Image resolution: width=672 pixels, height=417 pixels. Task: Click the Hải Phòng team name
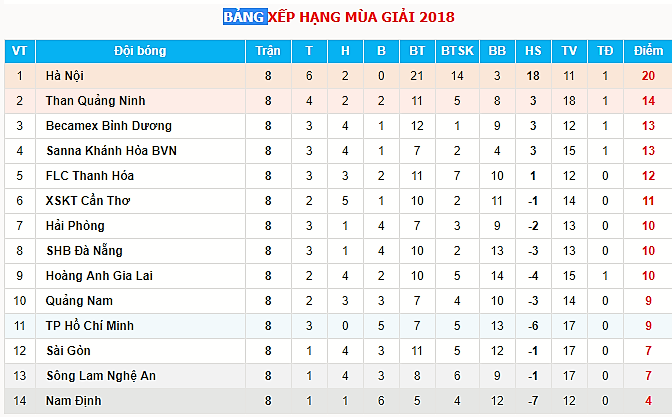click(75, 225)
